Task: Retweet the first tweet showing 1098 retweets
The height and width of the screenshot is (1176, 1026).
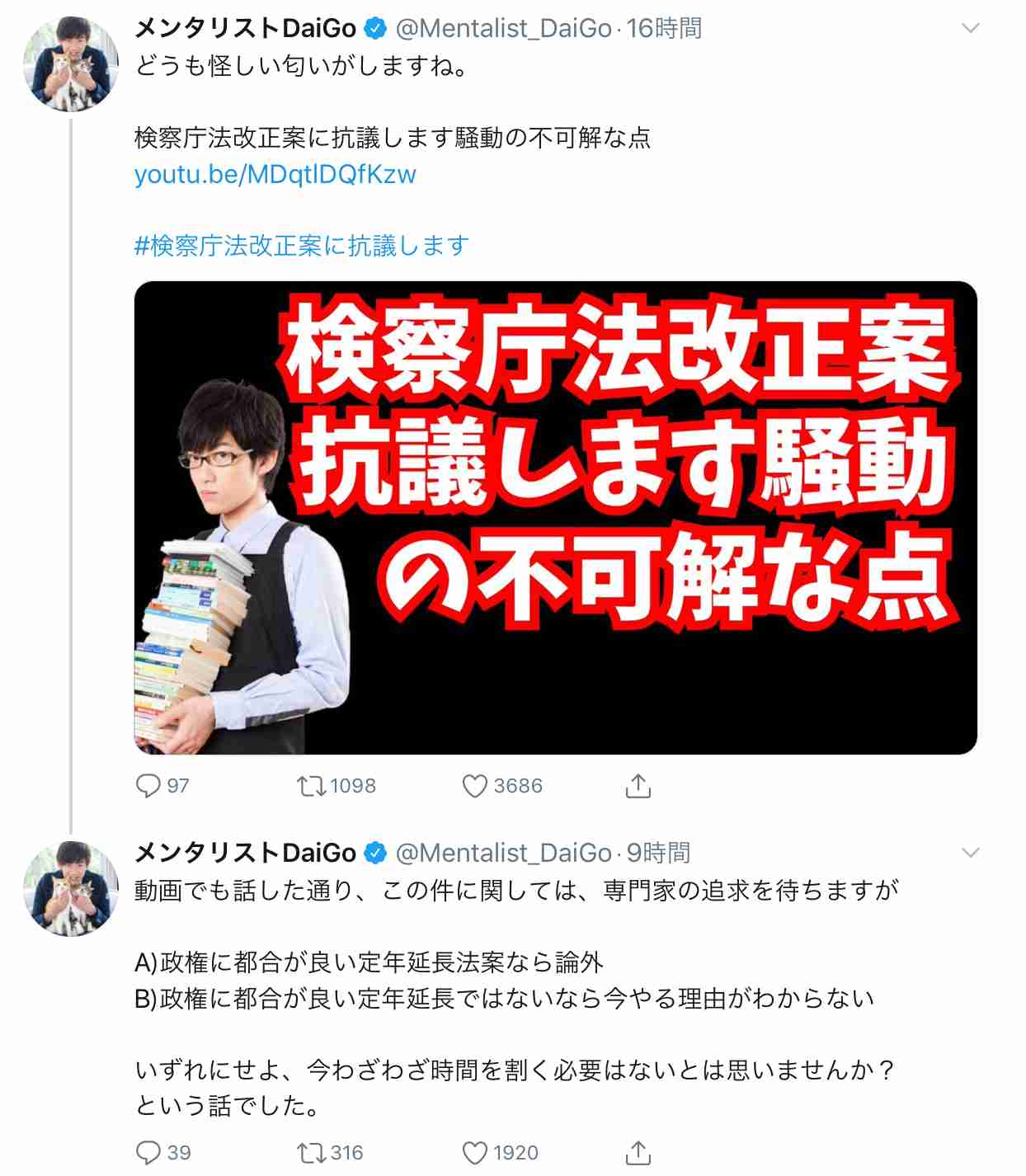Action: pyautogui.click(x=337, y=786)
